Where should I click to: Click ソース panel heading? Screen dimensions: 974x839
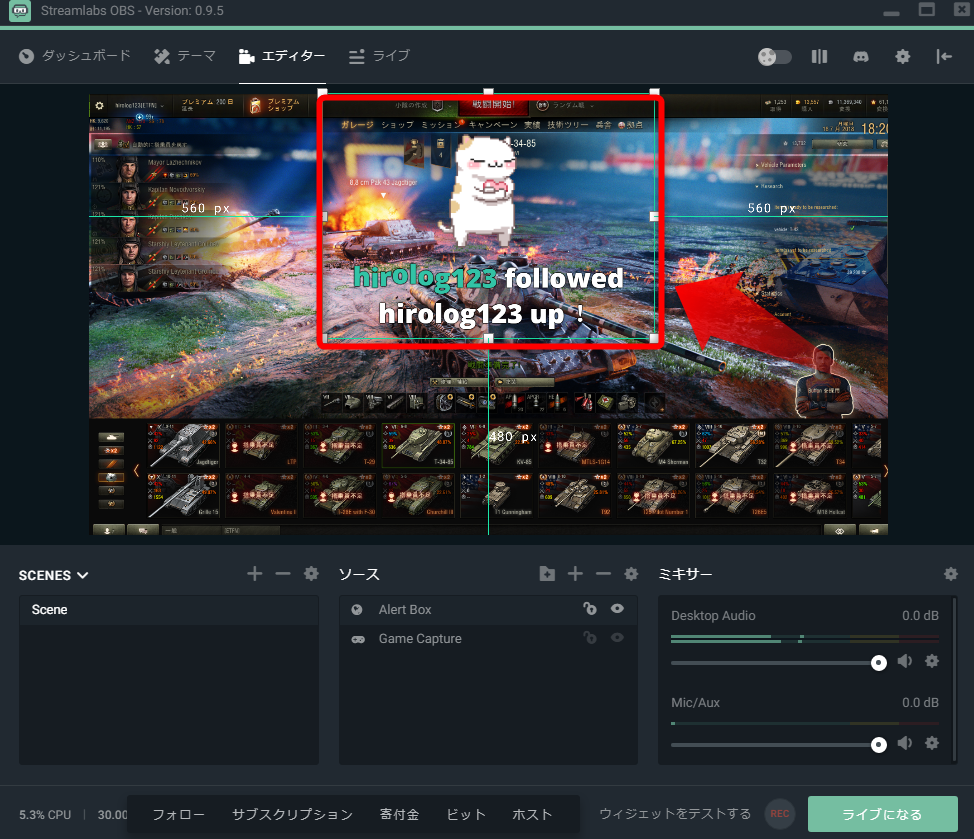point(359,574)
